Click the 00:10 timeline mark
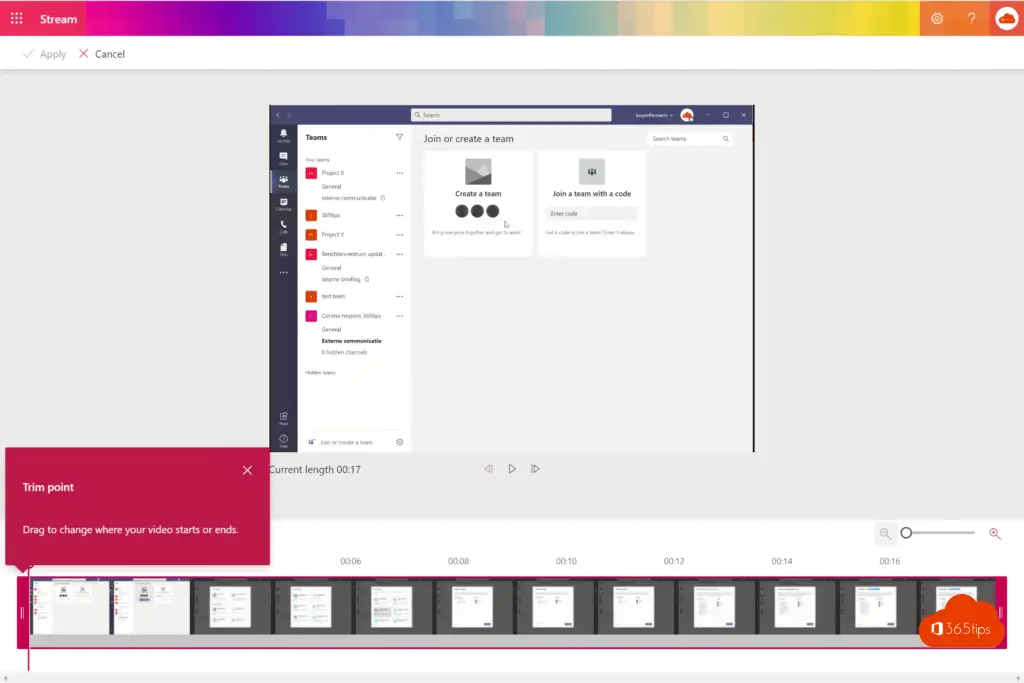This screenshot has width=1024, height=683. click(566, 561)
